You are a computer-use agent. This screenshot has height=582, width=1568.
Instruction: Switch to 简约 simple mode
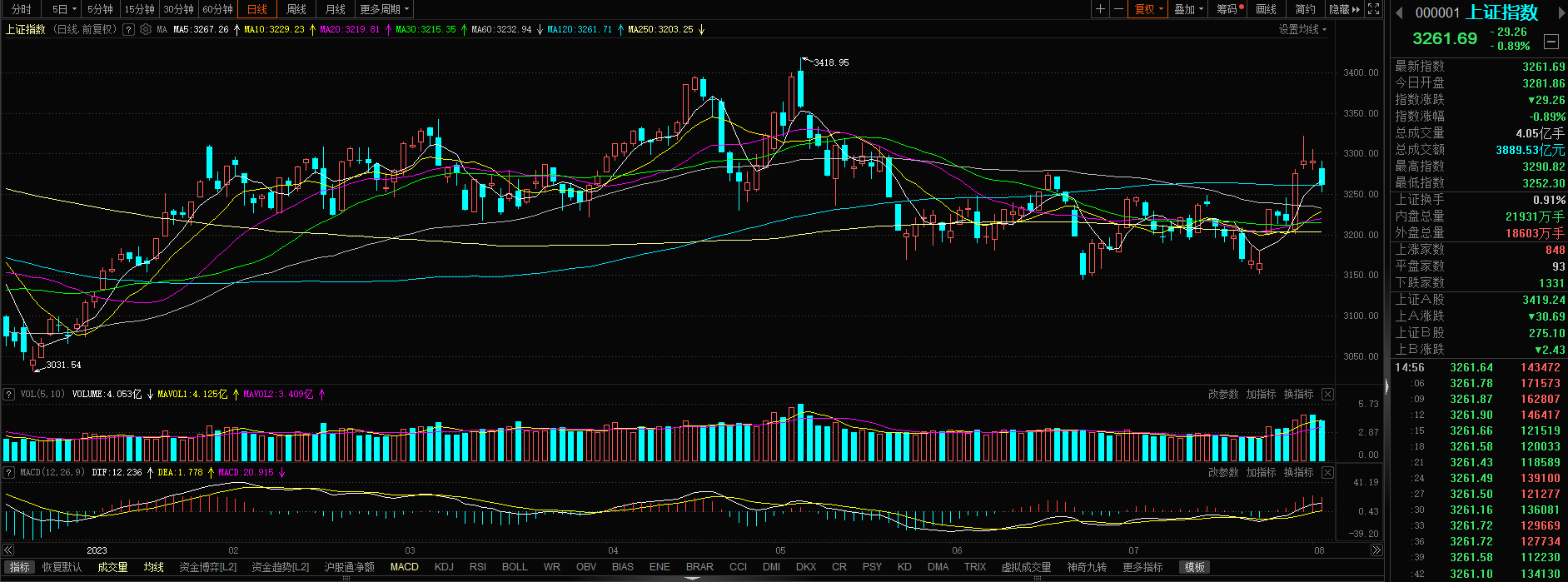pos(1306,9)
